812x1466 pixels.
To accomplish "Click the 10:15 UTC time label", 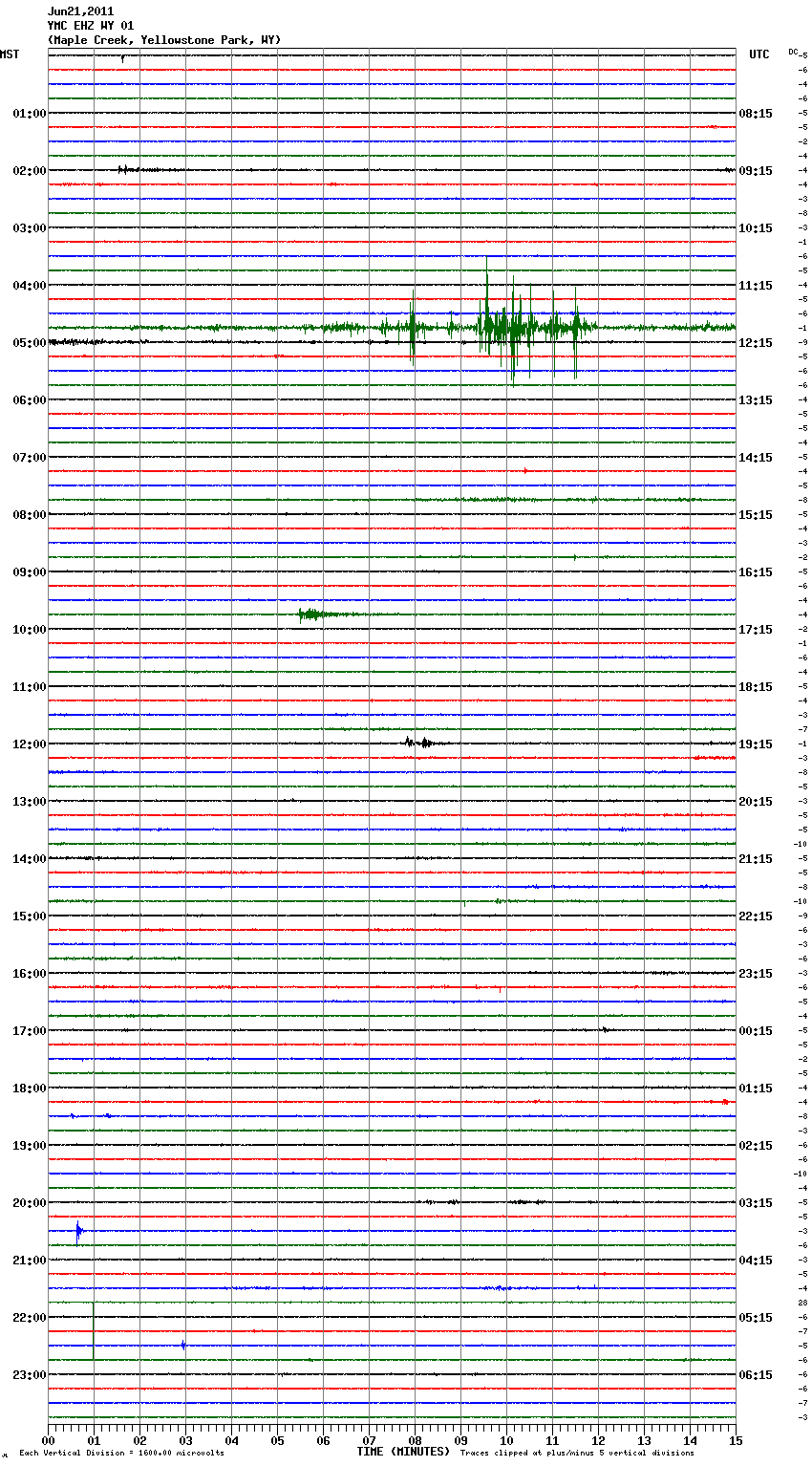I will click(x=756, y=228).
